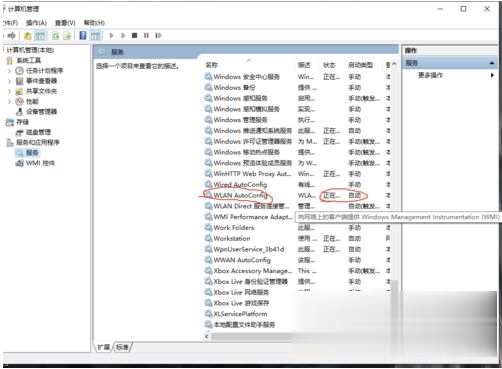Open the 操作(A) menu
The width and height of the screenshot is (502, 369).
point(36,23)
